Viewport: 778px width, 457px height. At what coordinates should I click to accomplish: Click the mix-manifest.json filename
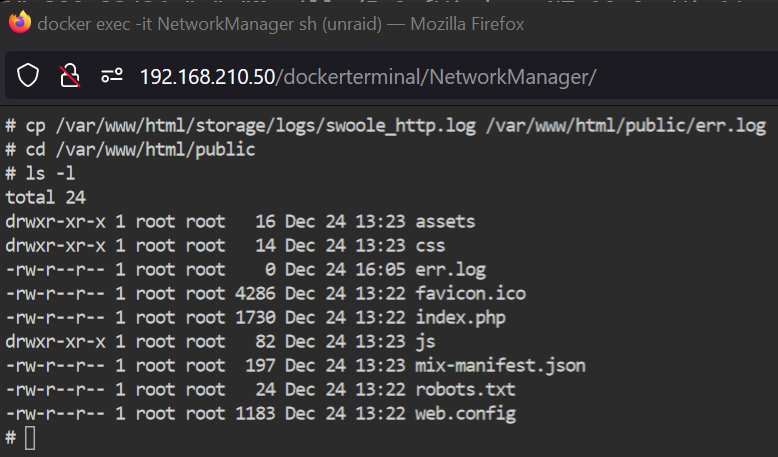(x=500, y=366)
